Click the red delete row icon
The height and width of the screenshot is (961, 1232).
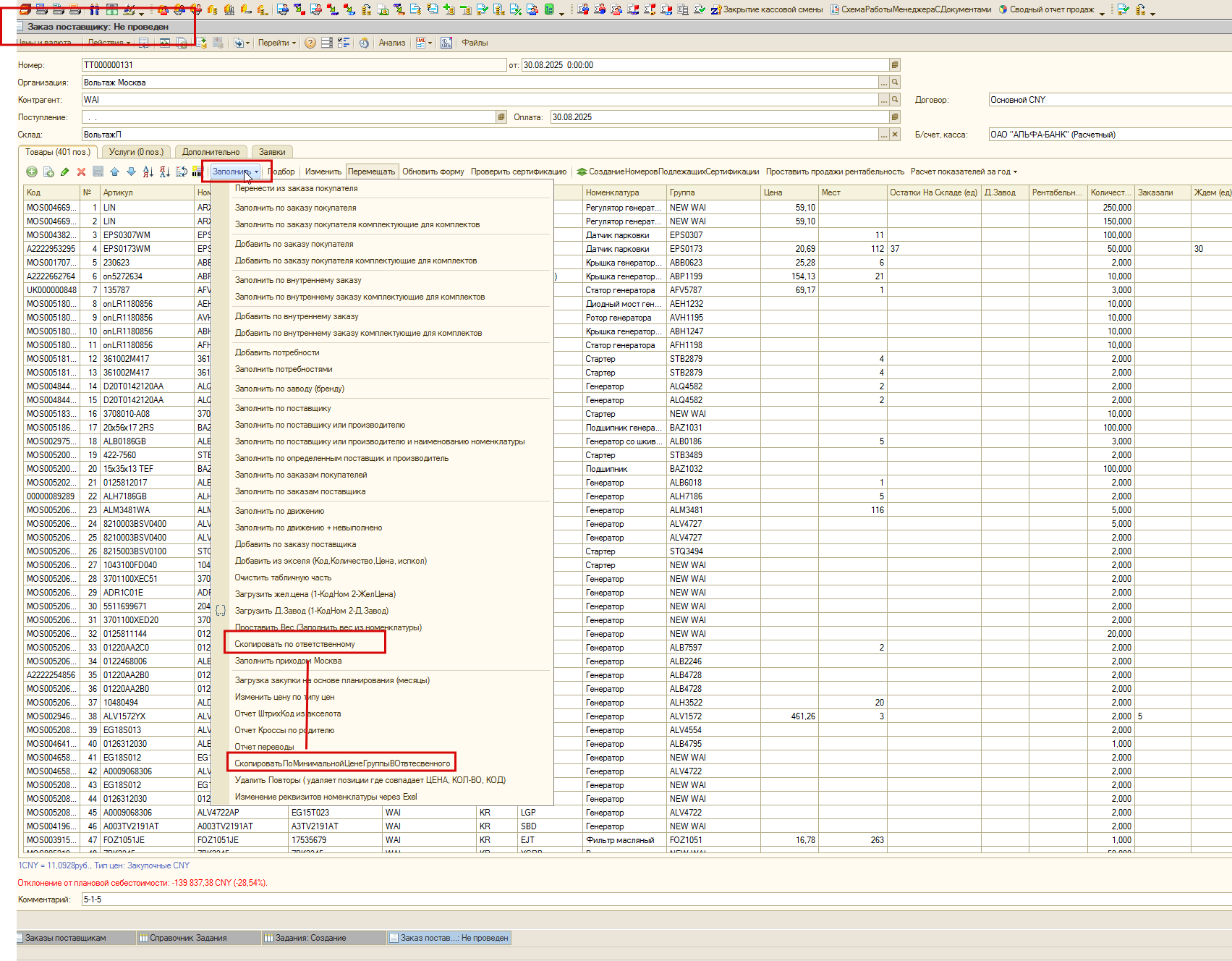point(81,172)
